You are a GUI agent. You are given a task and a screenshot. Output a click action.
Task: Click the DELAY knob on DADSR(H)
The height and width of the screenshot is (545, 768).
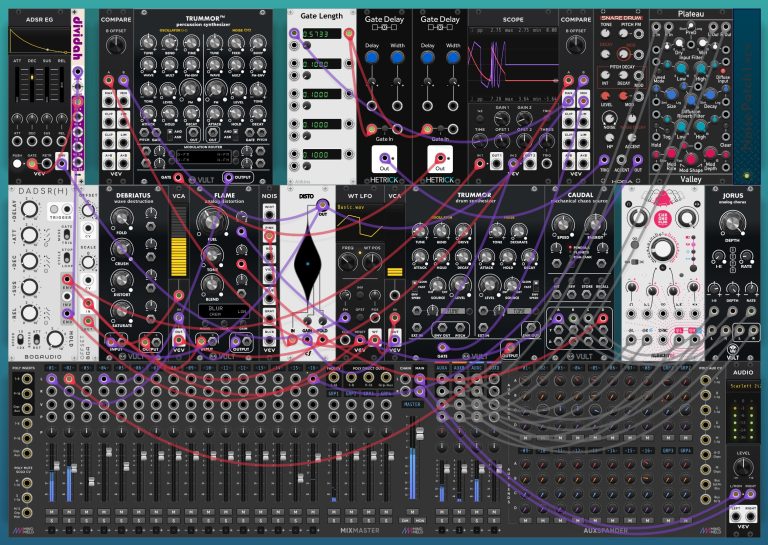pos(29,209)
